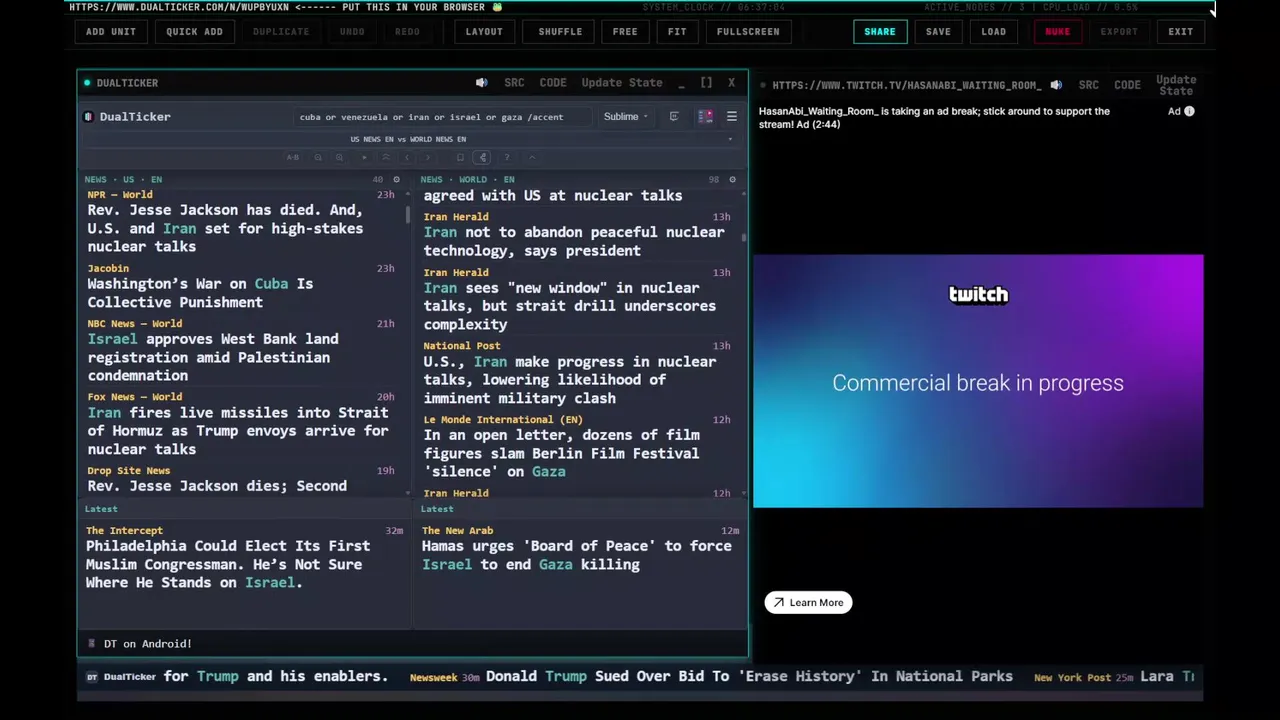Click CODE on the DualTicker unit
The height and width of the screenshot is (720, 1280).
click(553, 83)
